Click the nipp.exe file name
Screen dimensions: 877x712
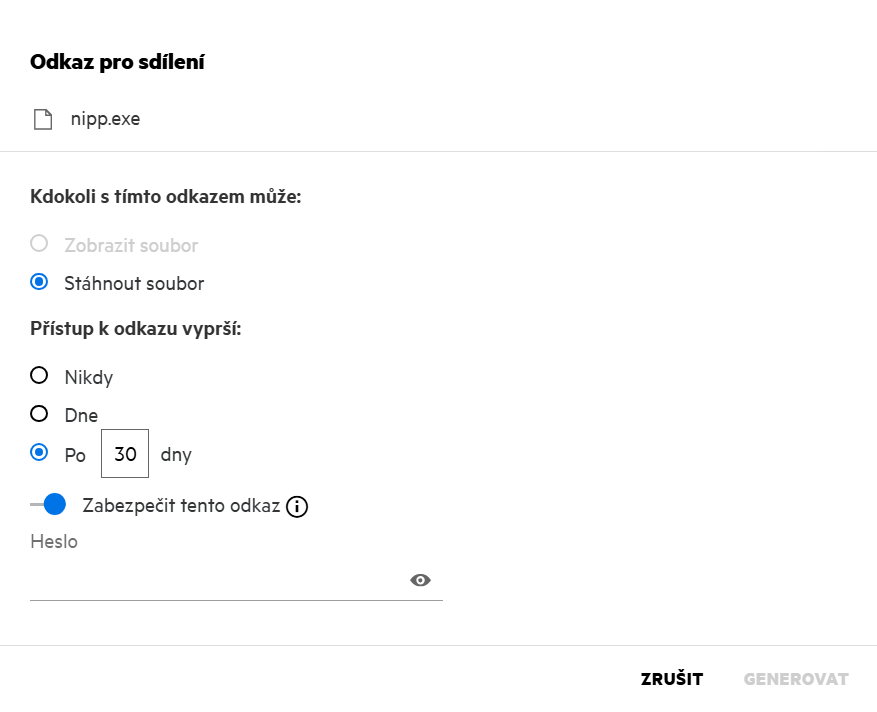pyautogui.click(x=105, y=120)
